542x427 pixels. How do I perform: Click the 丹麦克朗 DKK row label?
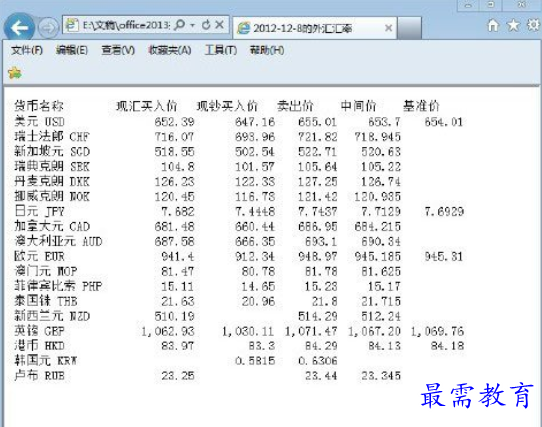[x=52, y=181]
